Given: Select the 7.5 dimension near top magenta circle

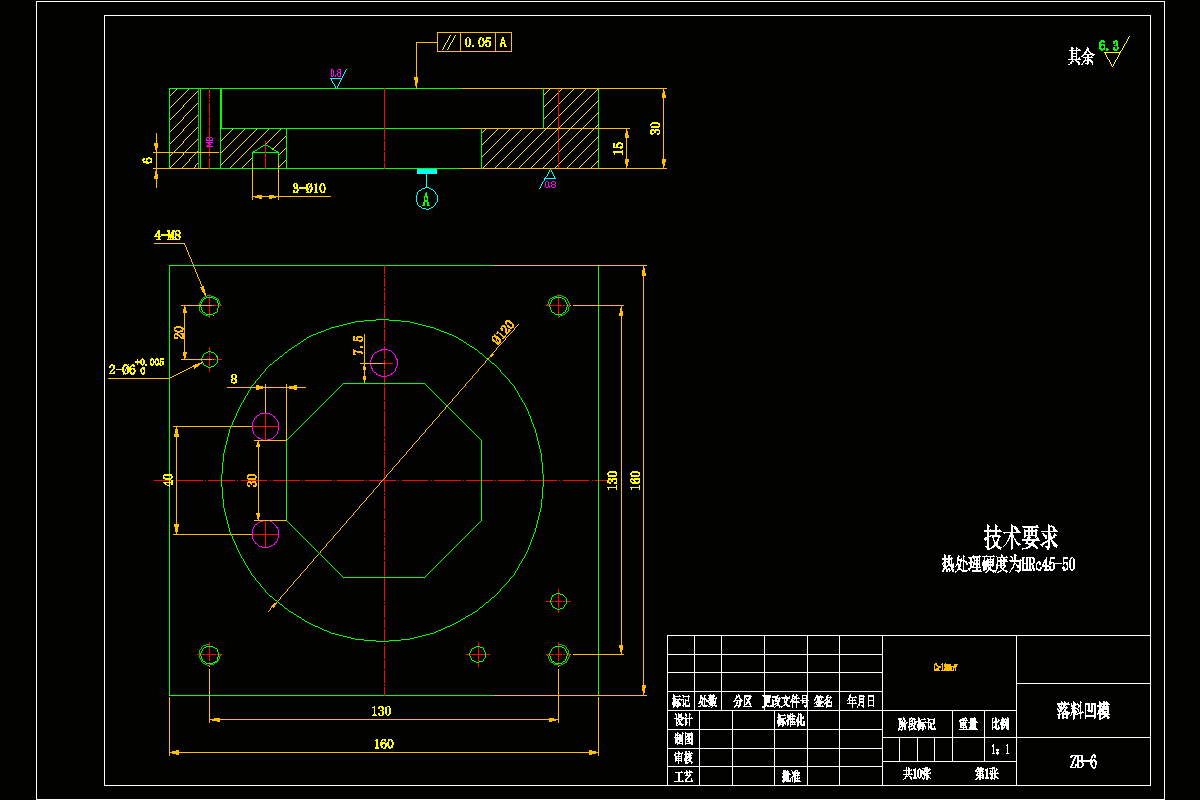Looking at the screenshot, I should [358, 346].
